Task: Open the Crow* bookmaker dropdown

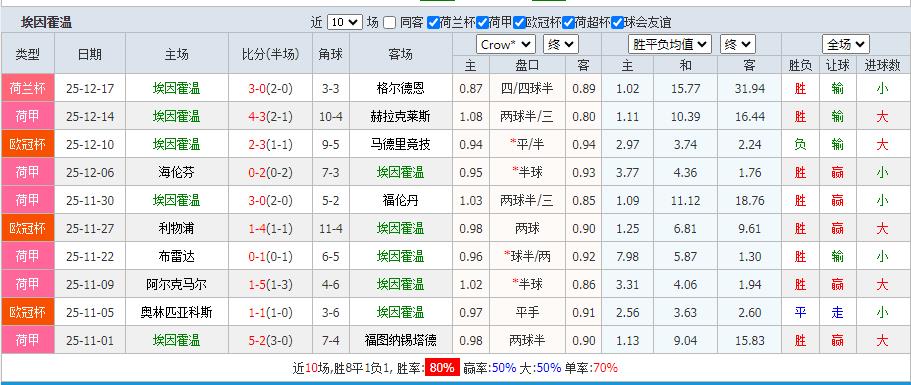Action: (505, 44)
